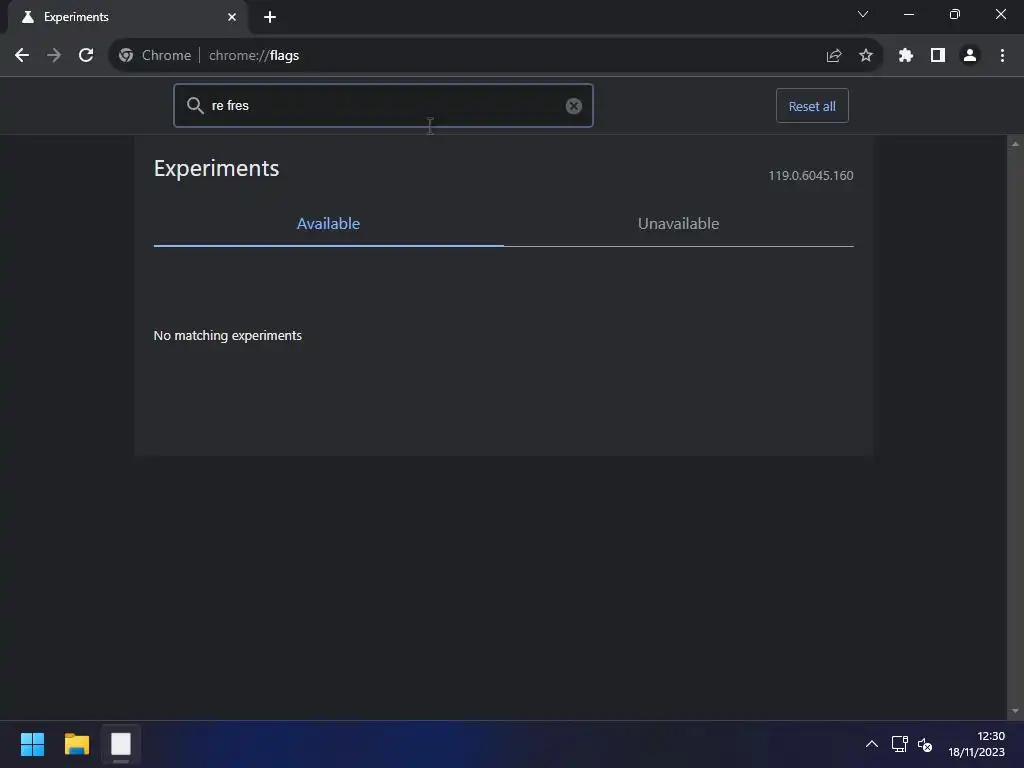
Task: Switch to the Unavailable tab
Action: click(679, 223)
